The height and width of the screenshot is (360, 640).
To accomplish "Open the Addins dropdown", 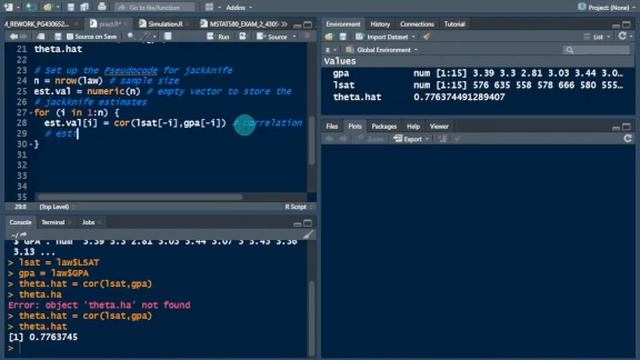I will tap(239, 7).
